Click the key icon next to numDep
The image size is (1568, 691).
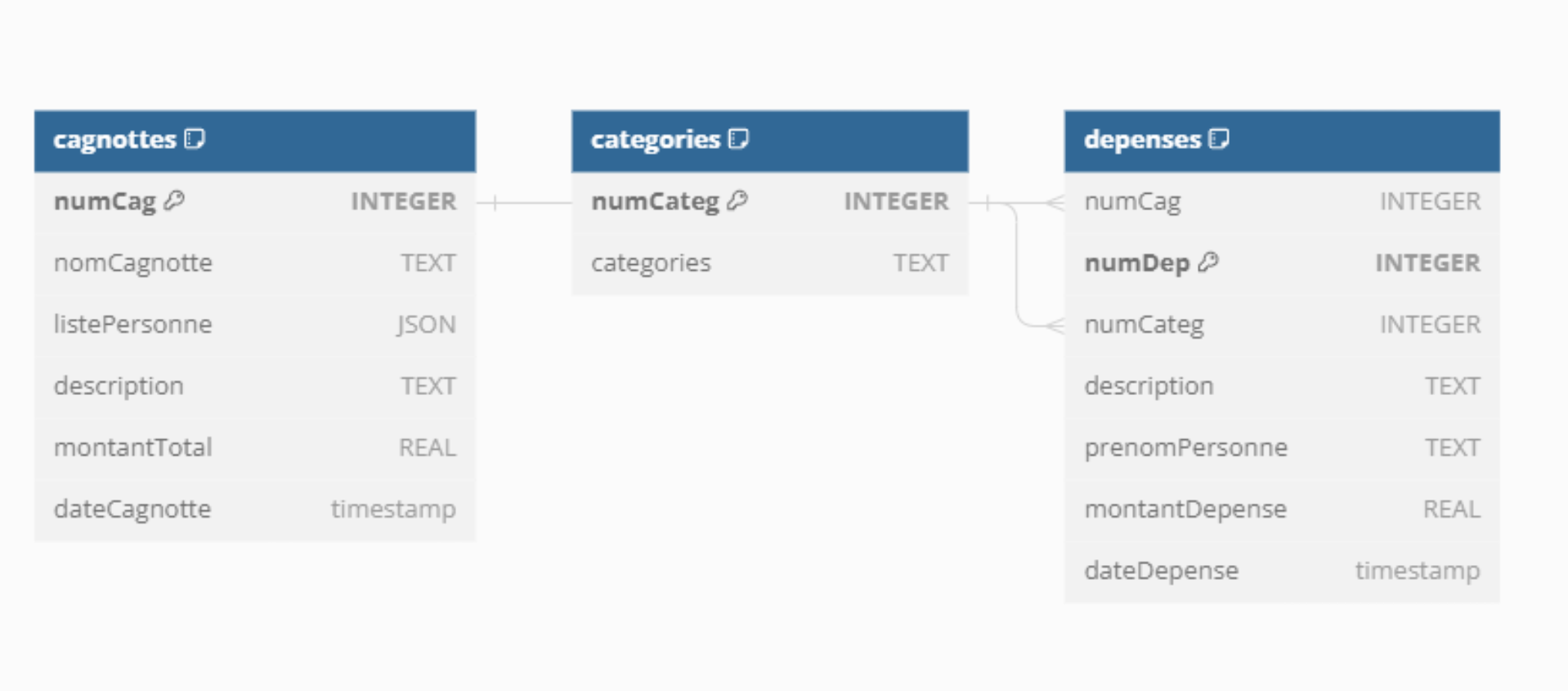[1208, 262]
